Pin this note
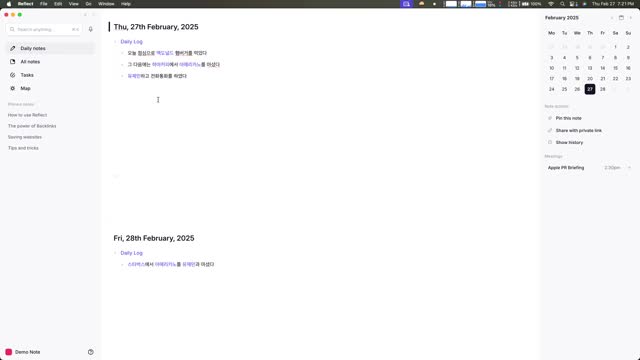The height and width of the screenshot is (360, 640). [x=569, y=118]
